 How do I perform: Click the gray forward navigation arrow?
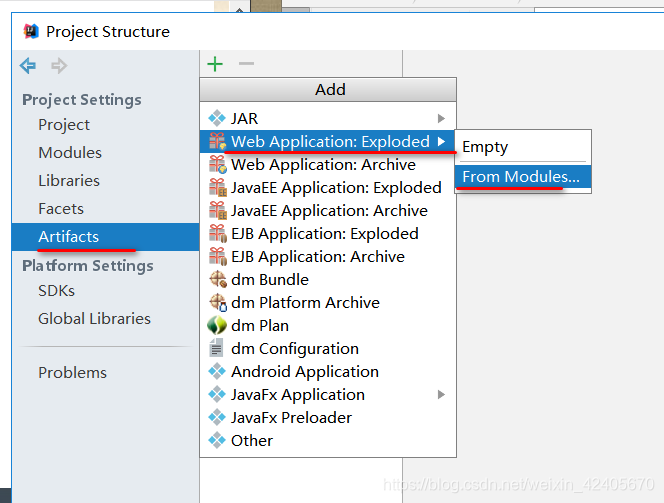pyautogui.click(x=59, y=66)
